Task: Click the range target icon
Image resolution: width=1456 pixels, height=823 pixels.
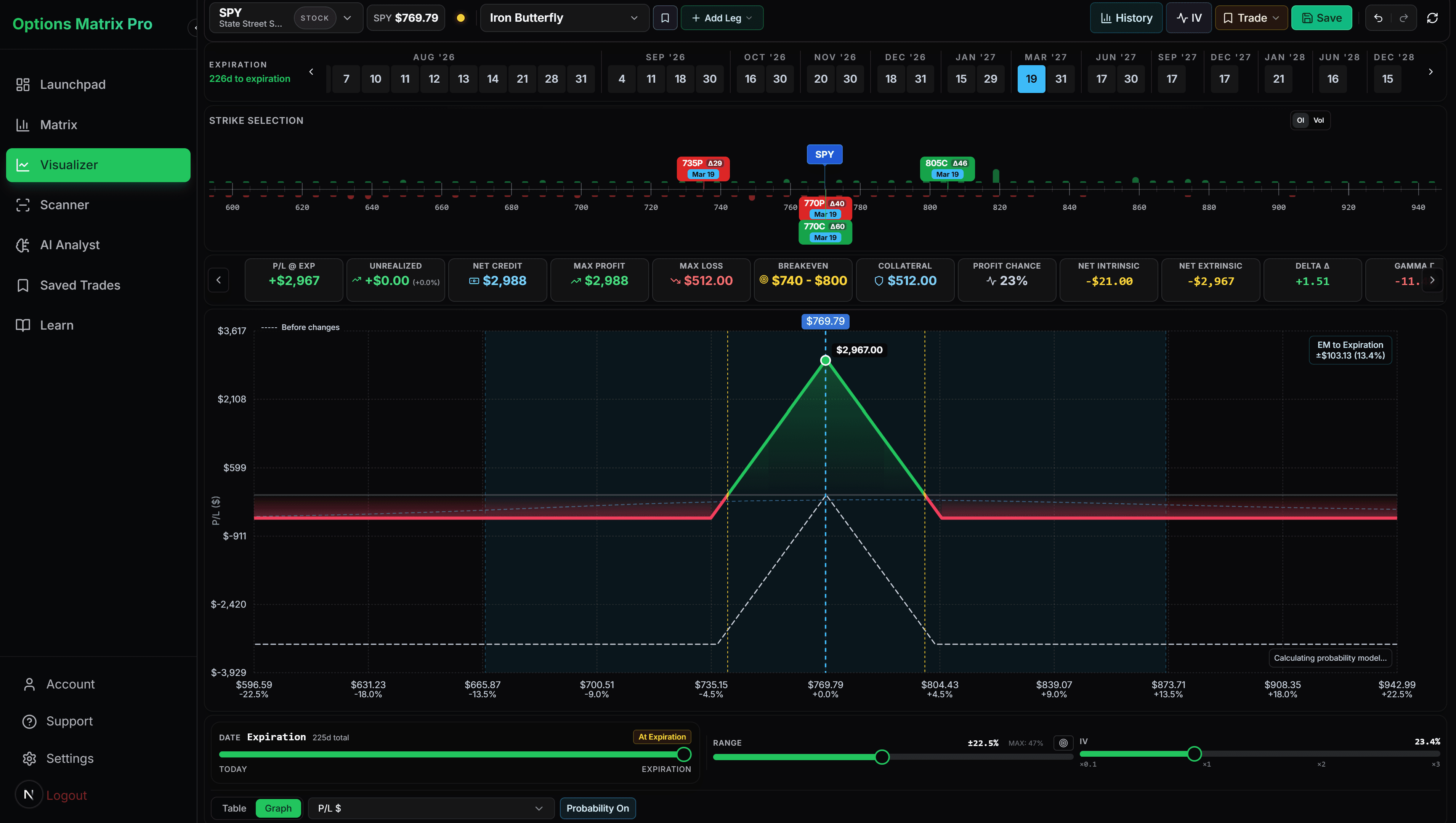Action: pos(1063,743)
